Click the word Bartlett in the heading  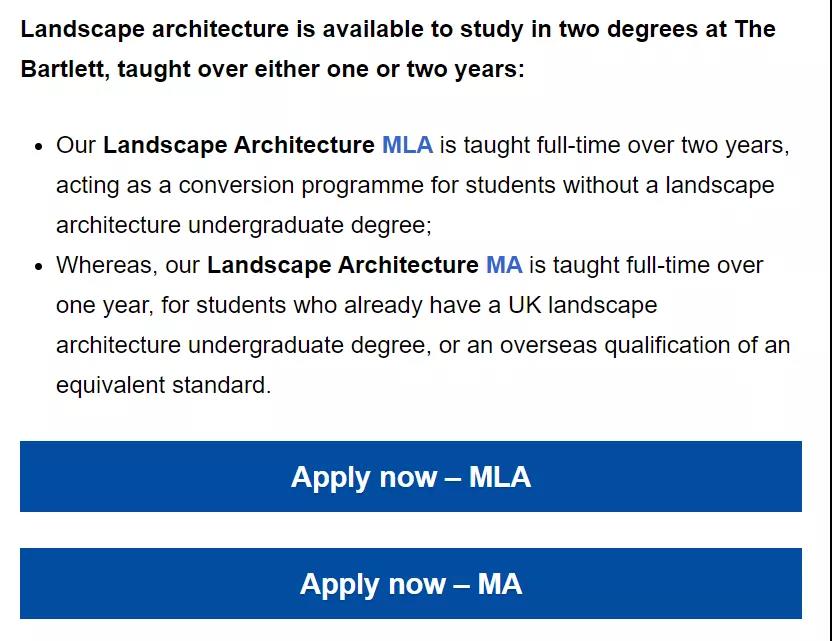[62, 69]
